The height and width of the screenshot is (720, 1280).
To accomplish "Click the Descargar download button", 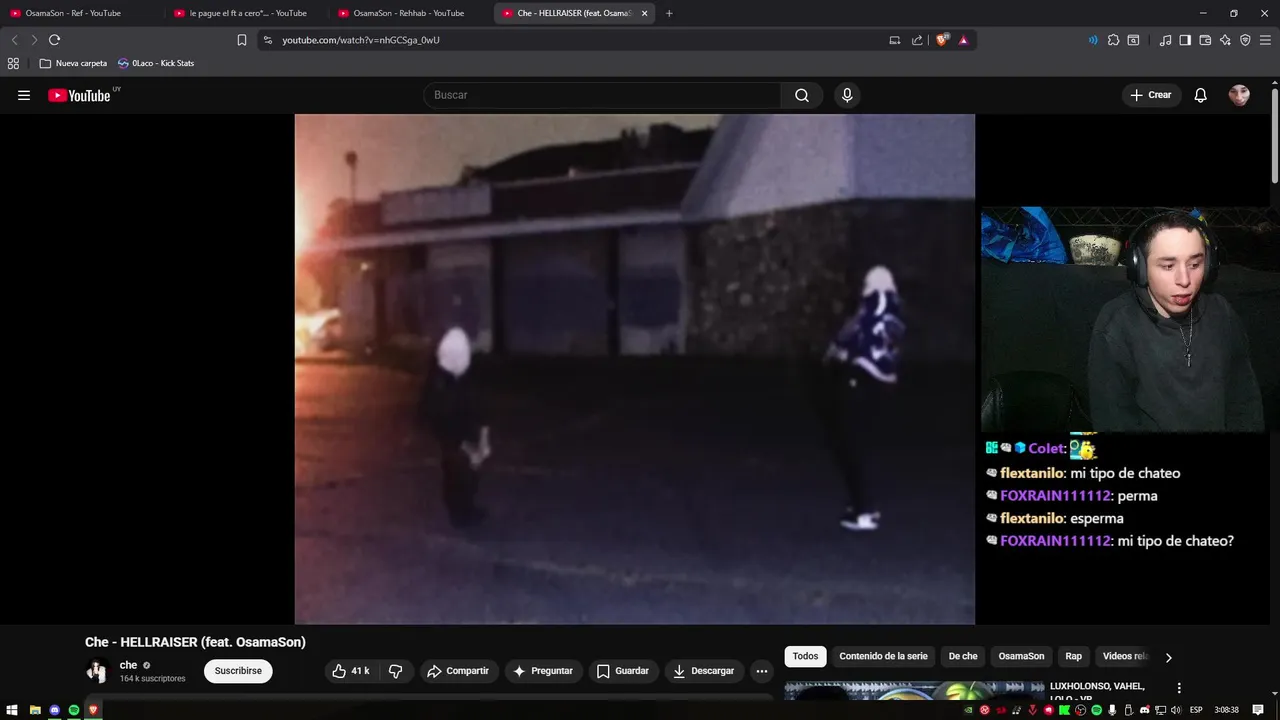I will click(x=704, y=671).
